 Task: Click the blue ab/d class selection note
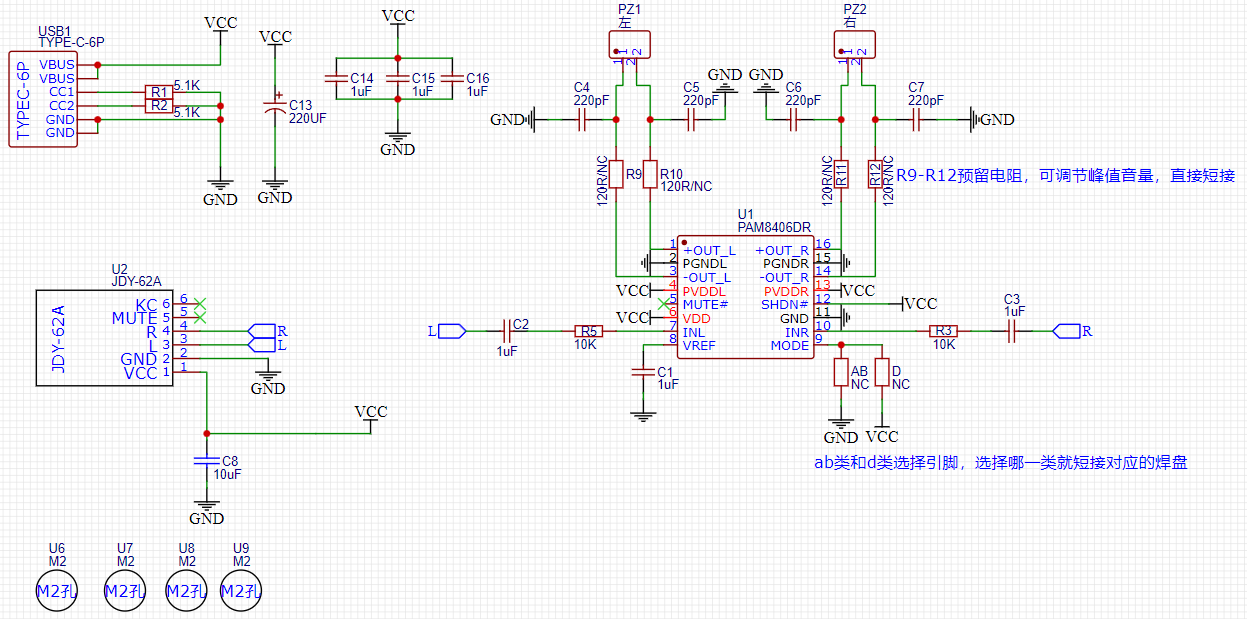coord(1000,462)
